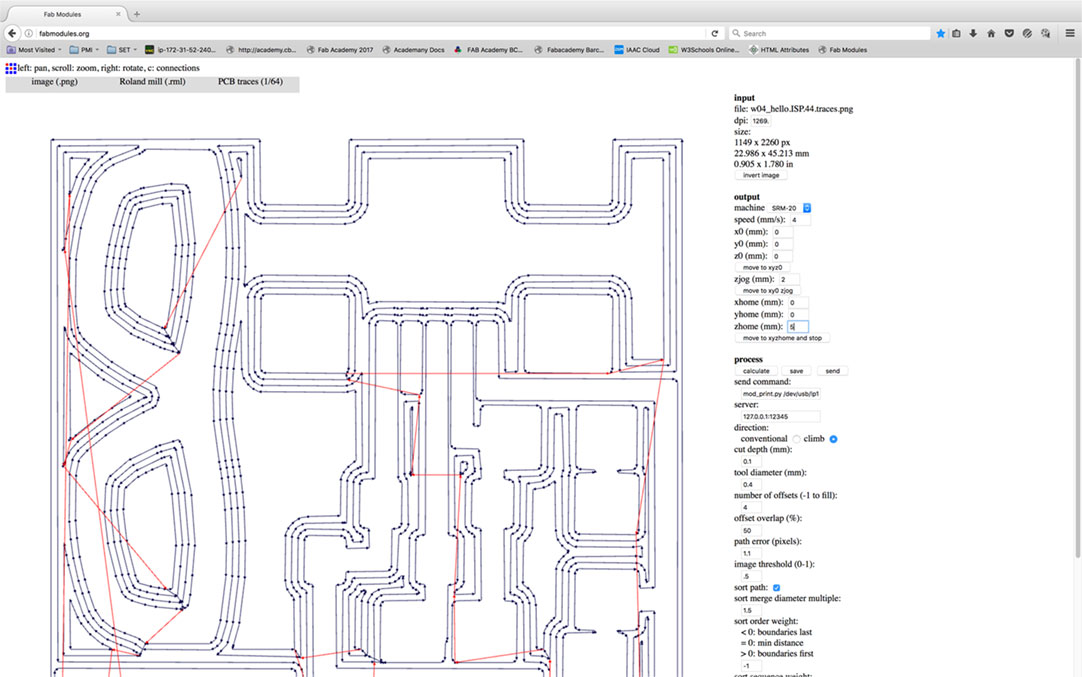Click sort merge diameter multiple field
Viewport: 1082px width, 677px height.
coord(751,610)
